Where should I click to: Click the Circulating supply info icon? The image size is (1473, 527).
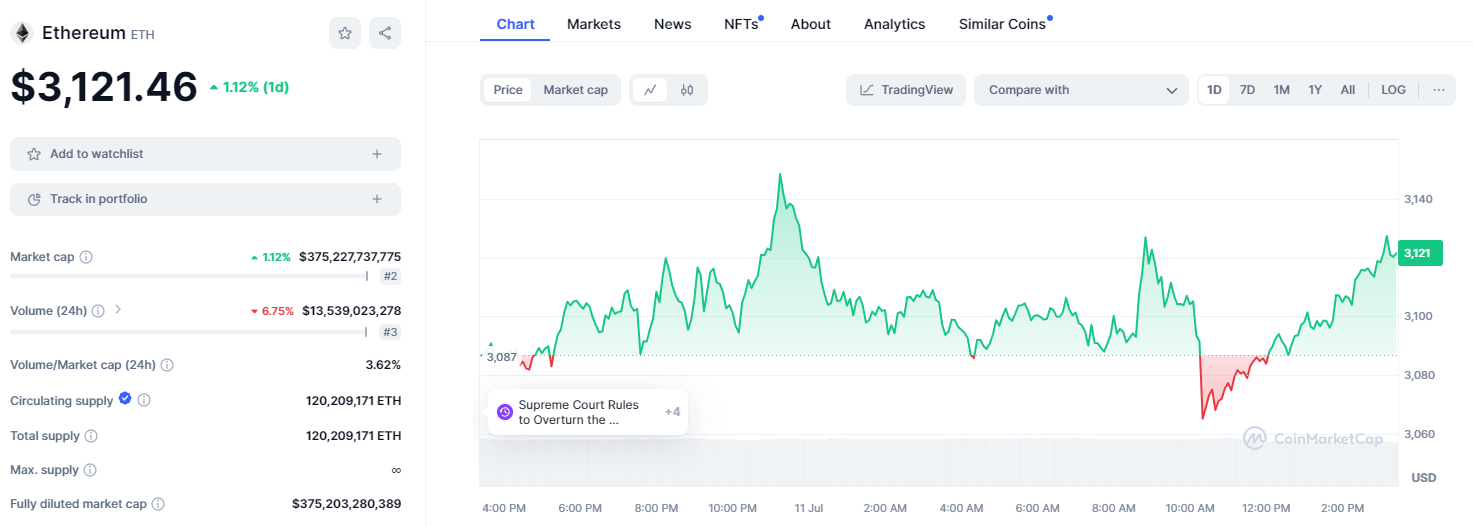(144, 400)
